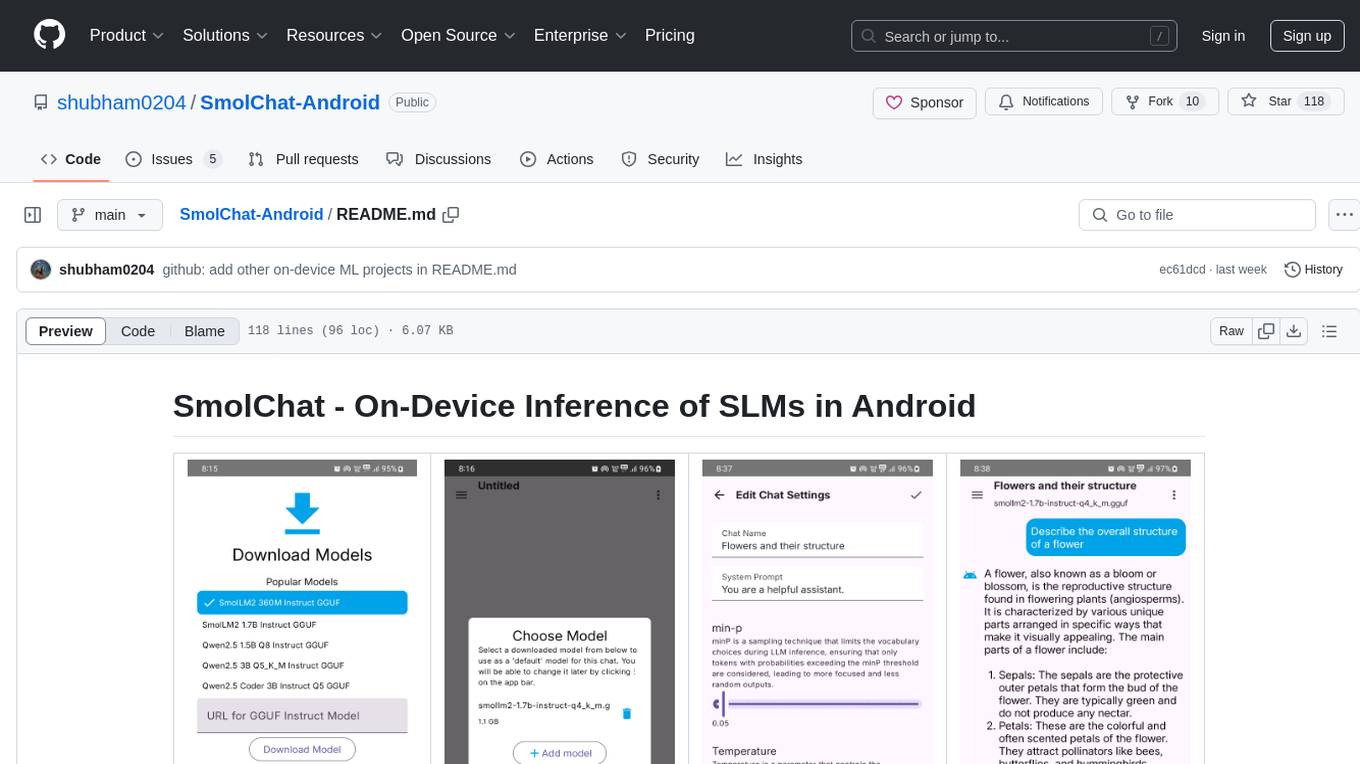Focus the Search or jump to field
This screenshot has width=1360, height=764.
tap(1014, 36)
